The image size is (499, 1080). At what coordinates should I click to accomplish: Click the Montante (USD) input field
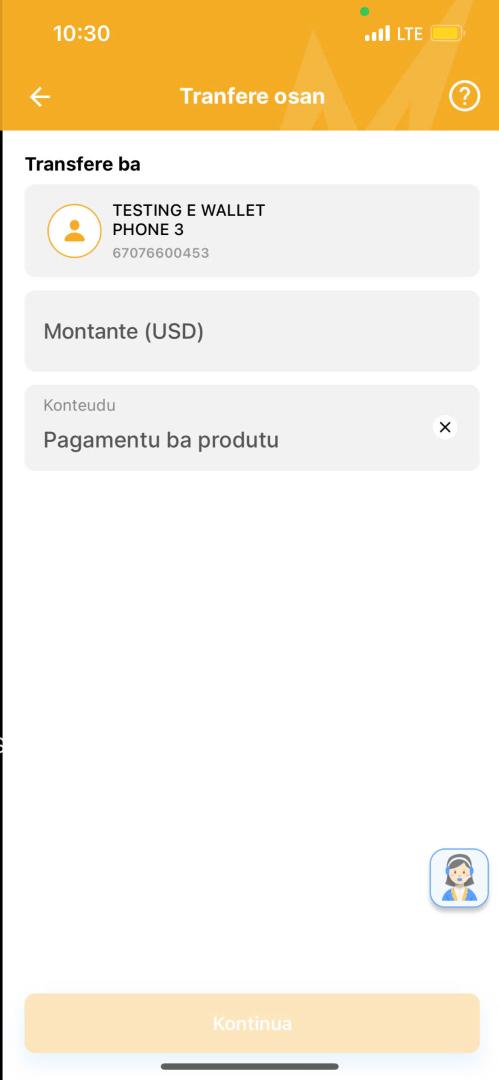(252, 331)
